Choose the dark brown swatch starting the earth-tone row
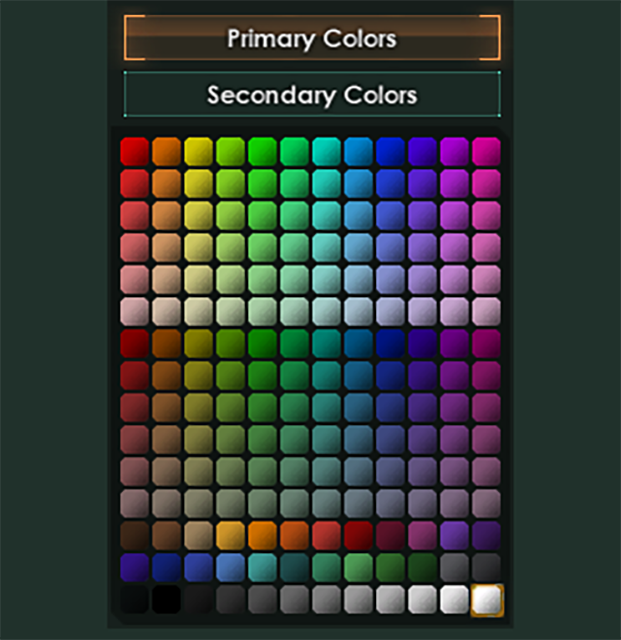The width and height of the screenshot is (621, 640). coord(134,536)
